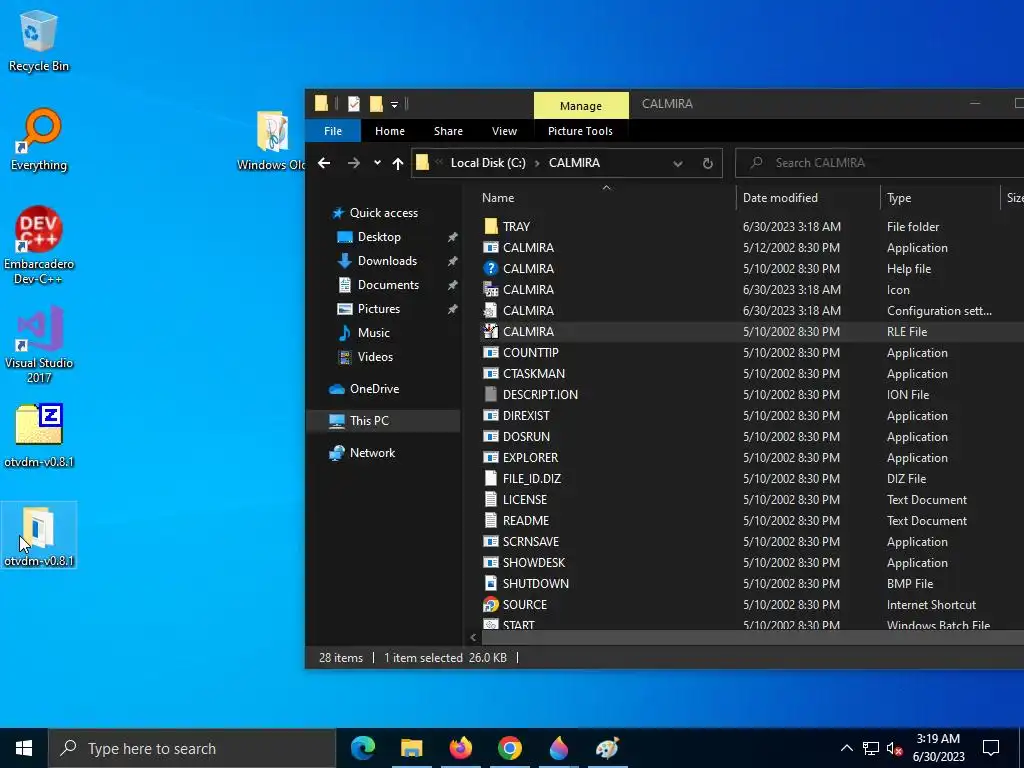Click CALMIRA breadcrumb in address bar
This screenshot has width=1024, height=768.
click(x=574, y=163)
